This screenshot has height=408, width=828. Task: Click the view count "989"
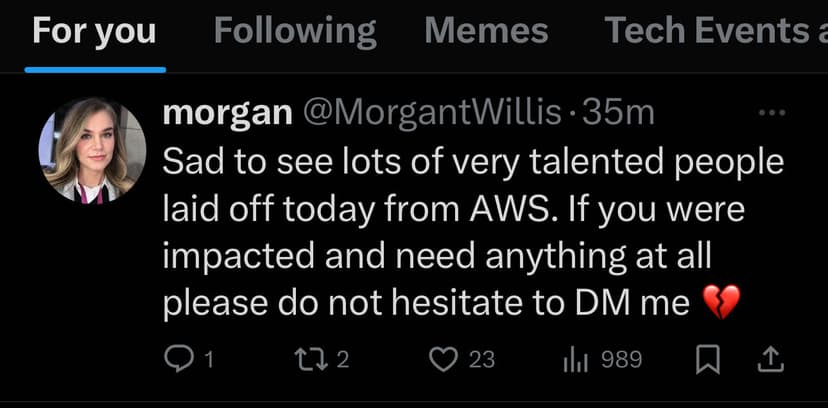click(622, 359)
